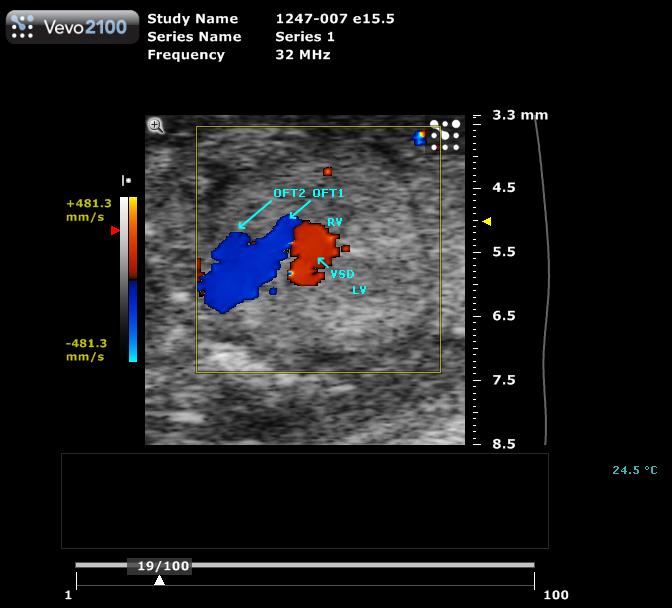Screen dimensions: 672x608
Task: Click the -481.3 mm/s velocity value
Action: [x=86, y=350]
